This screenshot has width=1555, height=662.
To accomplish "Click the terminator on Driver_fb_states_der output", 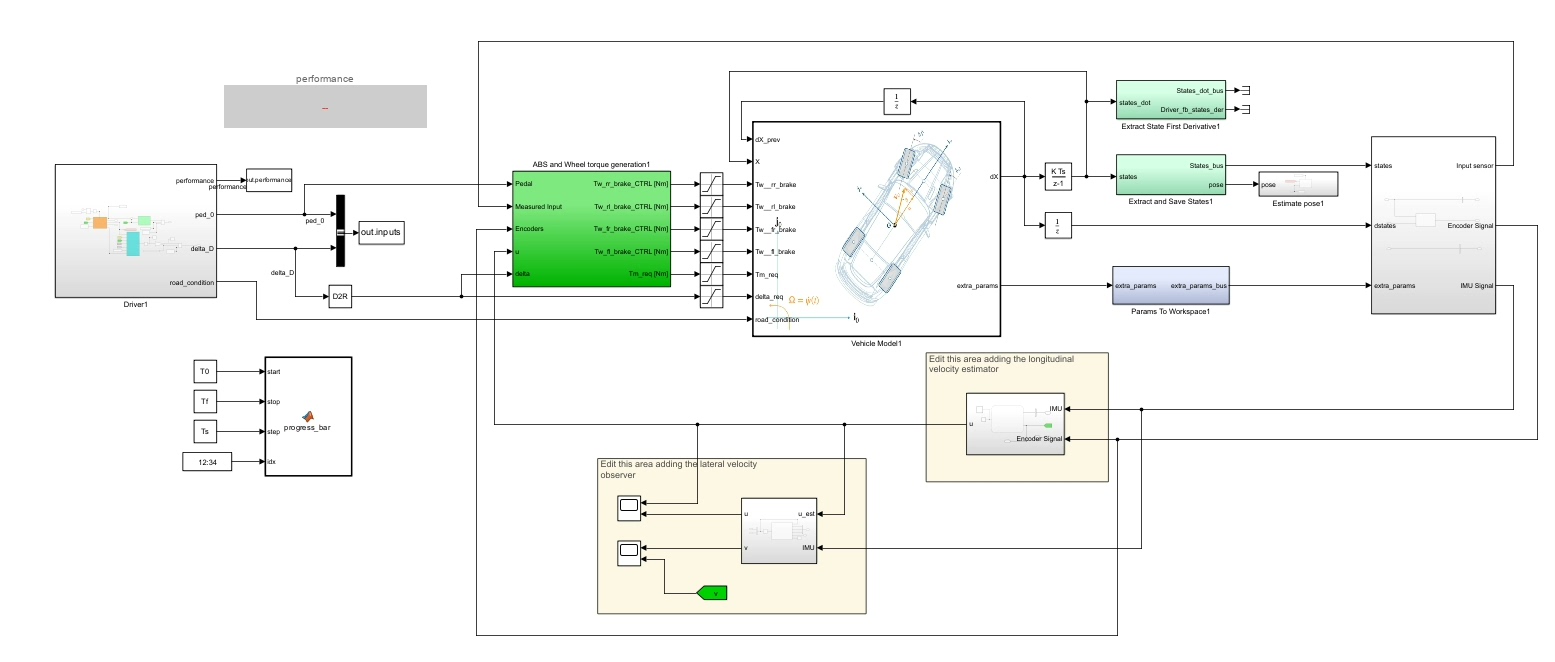I will point(1246,110).
